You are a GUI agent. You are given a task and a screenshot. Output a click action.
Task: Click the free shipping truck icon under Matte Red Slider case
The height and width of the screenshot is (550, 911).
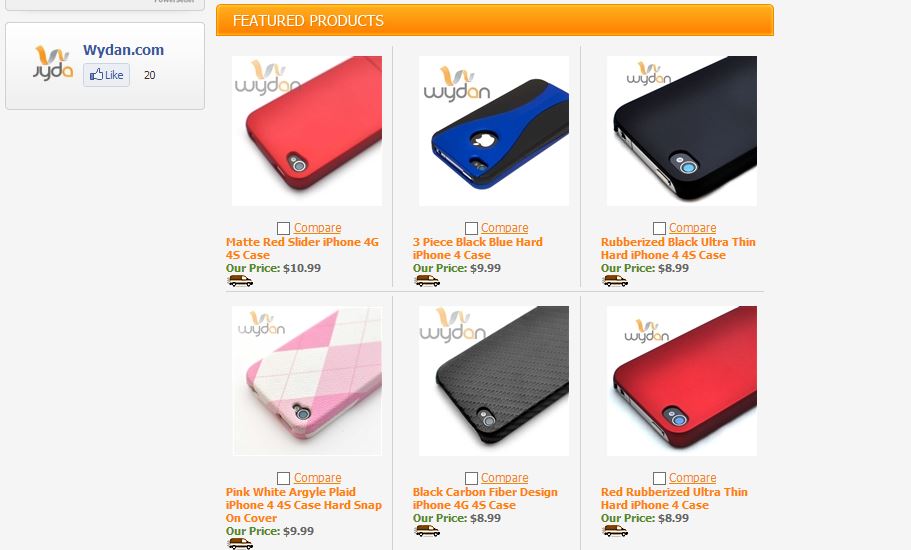(x=240, y=281)
